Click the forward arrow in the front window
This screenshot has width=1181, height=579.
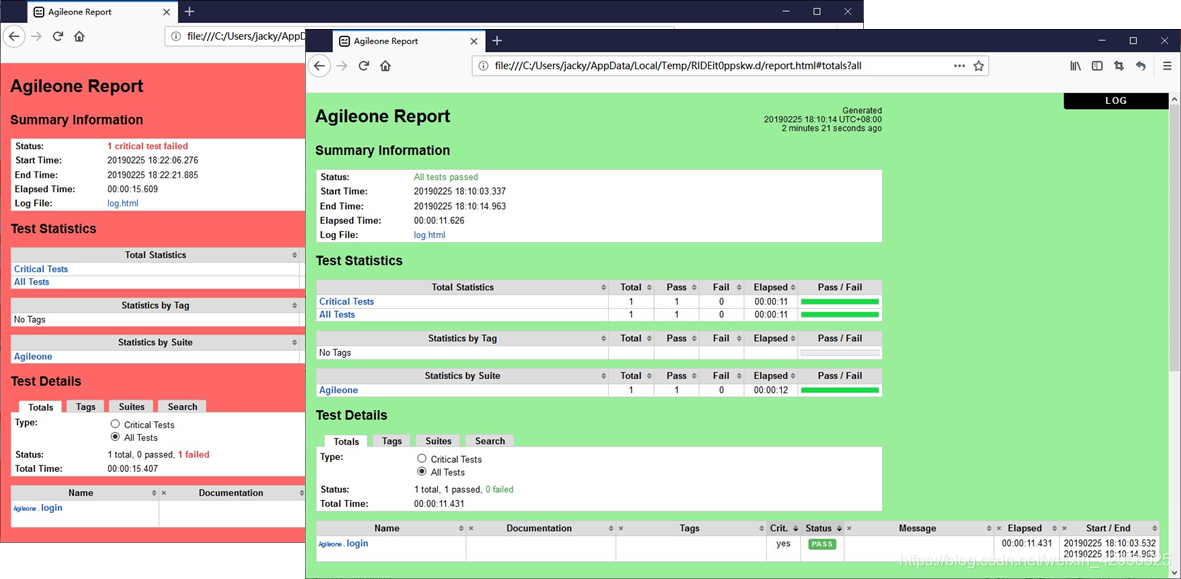342,66
